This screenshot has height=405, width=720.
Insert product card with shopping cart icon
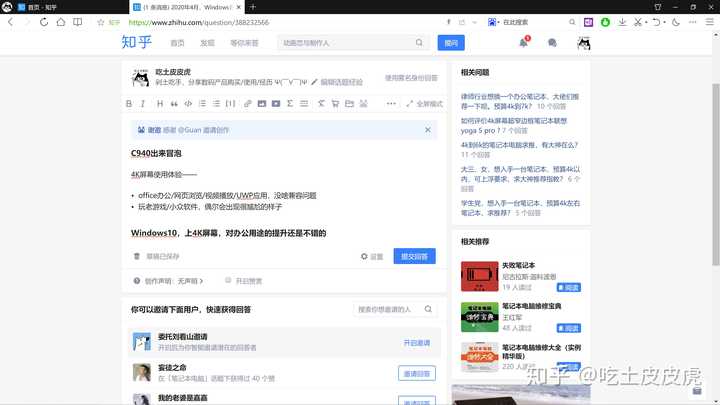[x=335, y=104]
